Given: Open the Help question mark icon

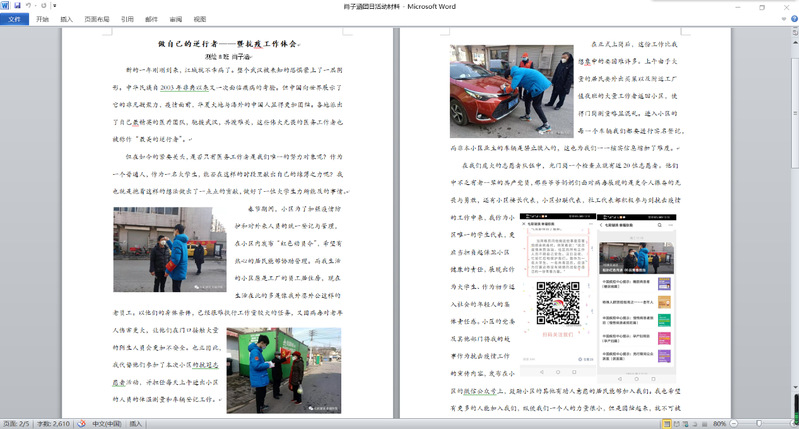Looking at the screenshot, I should point(792,18).
